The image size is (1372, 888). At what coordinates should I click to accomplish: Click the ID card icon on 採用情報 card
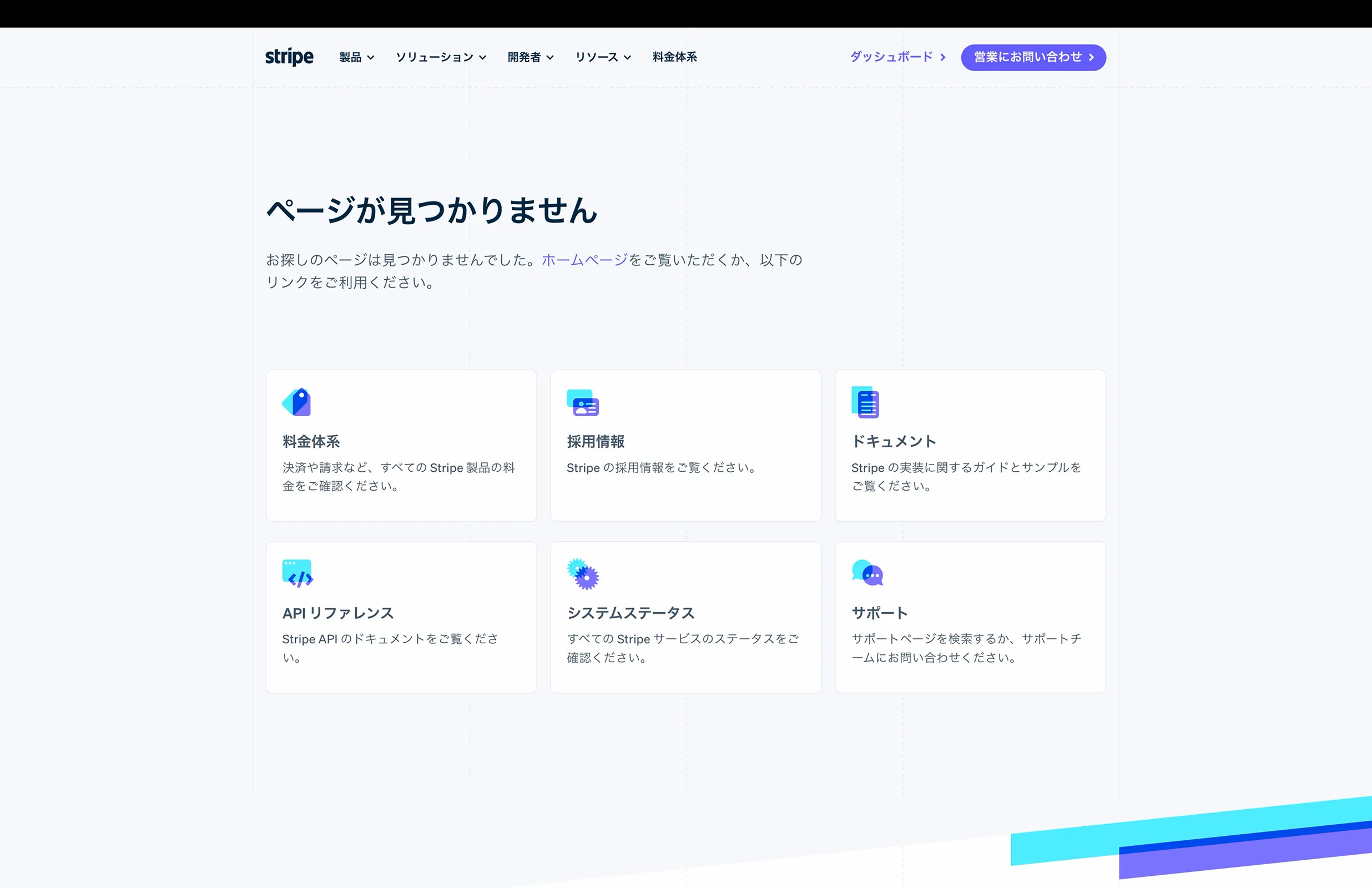click(582, 402)
